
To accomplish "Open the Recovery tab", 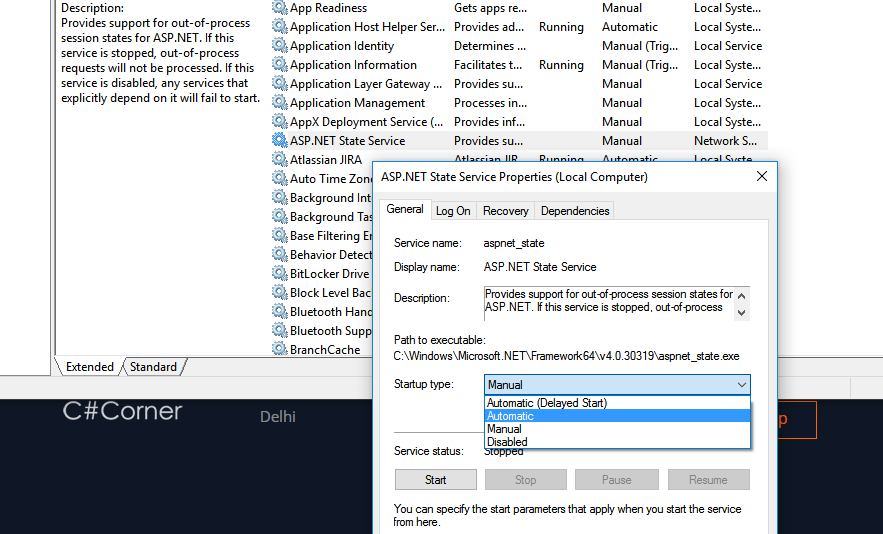I will pos(506,211).
